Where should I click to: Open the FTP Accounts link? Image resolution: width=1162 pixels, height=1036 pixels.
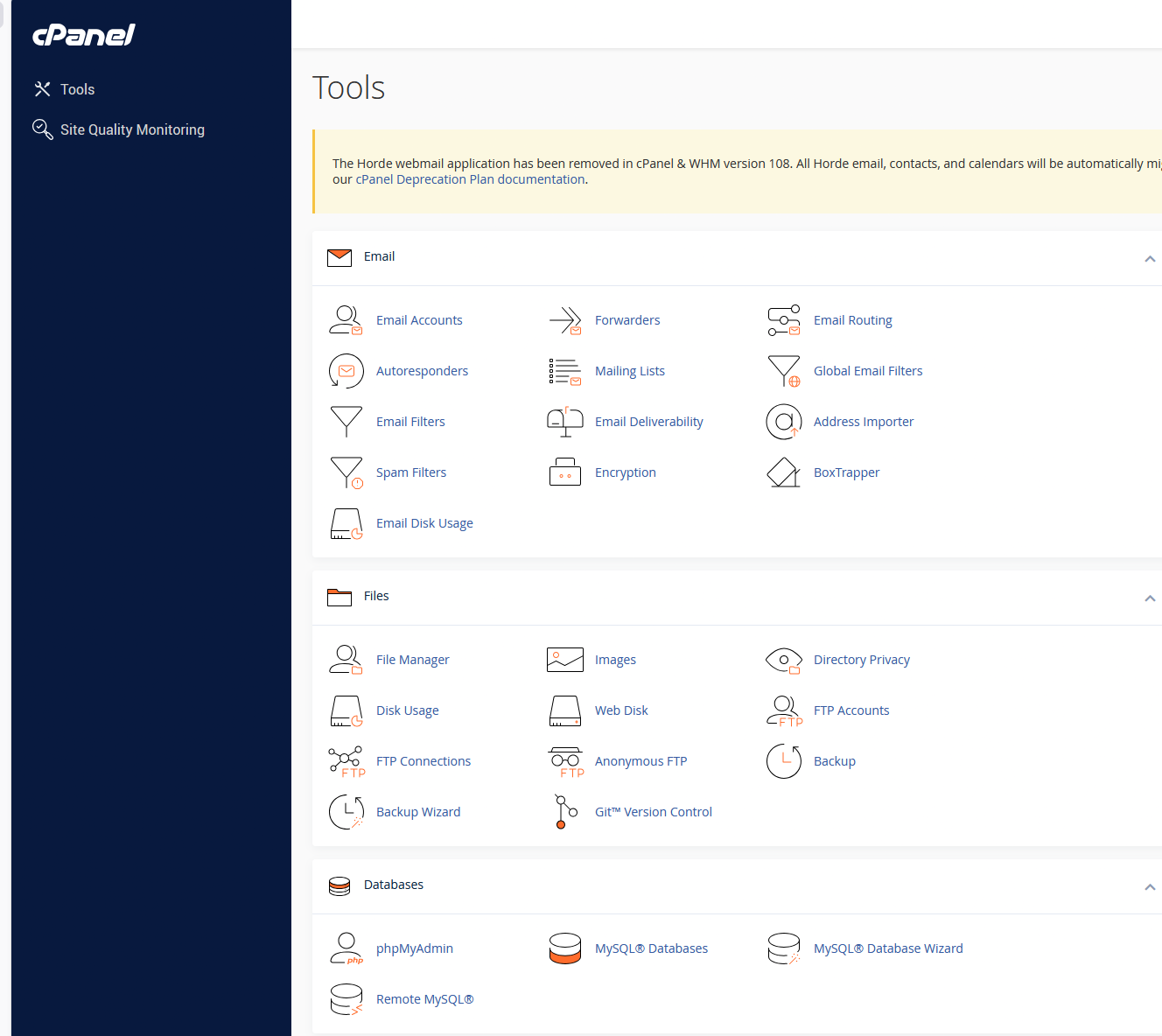[x=851, y=710]
